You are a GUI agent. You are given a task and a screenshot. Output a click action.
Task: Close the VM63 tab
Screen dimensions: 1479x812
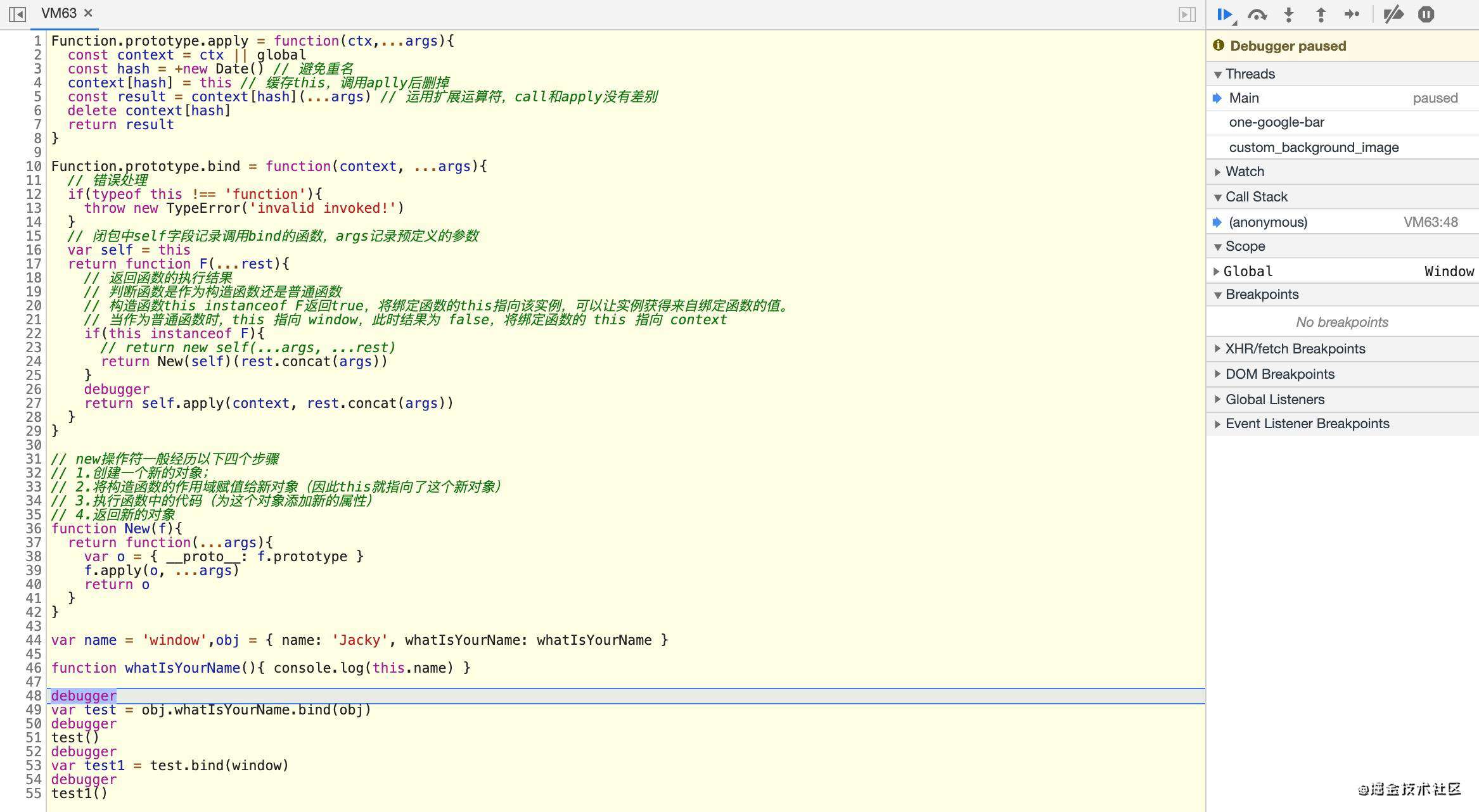click(x=89, y=13)
